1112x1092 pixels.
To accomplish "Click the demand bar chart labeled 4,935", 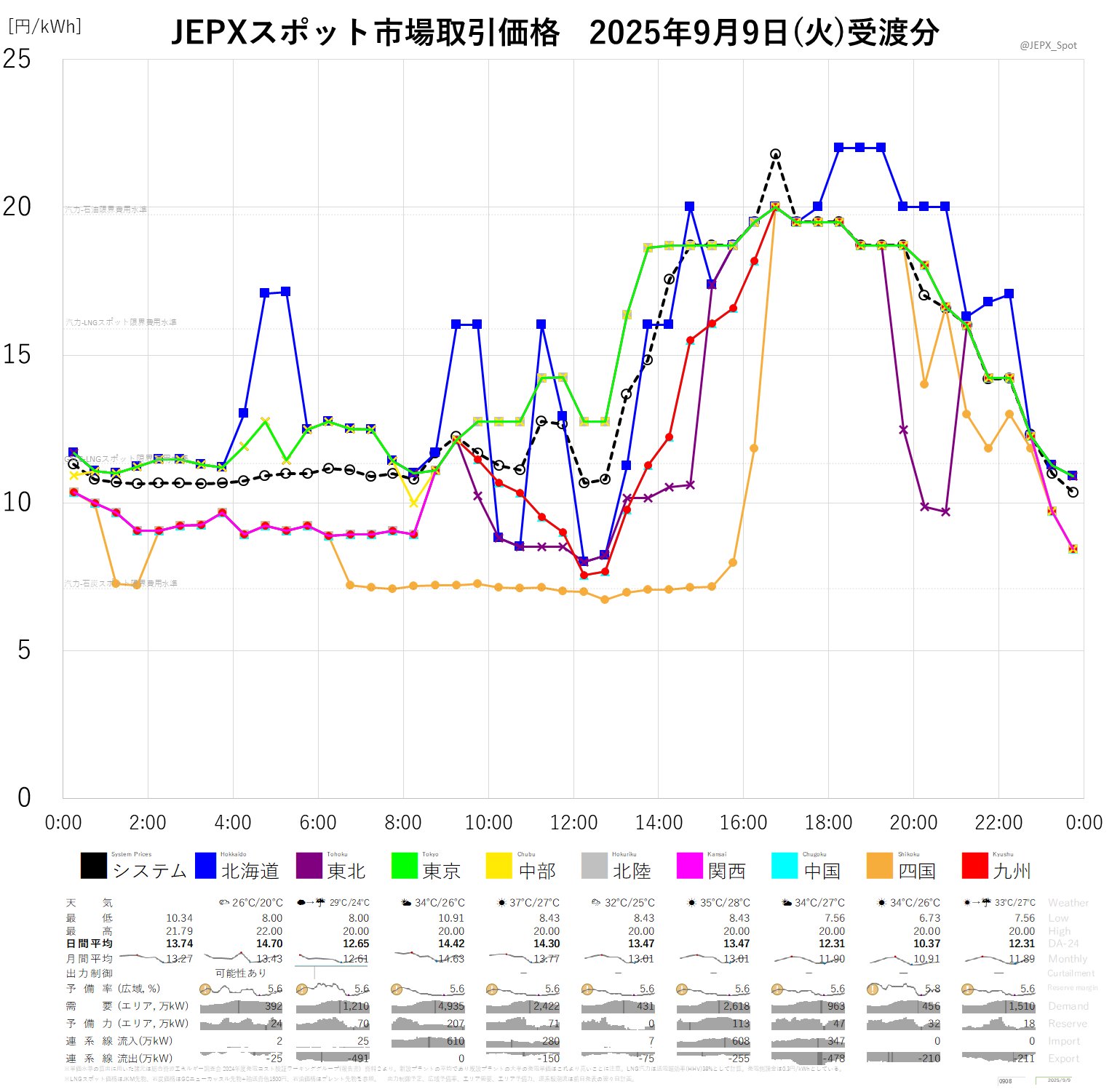I will click(x=427, y=1007).
